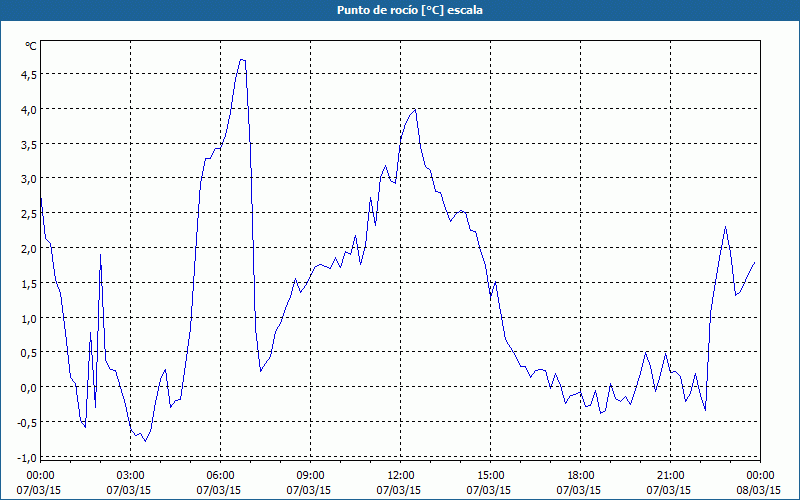
Task: Click the 06:00 time axis label
Action: click(220, 476)
